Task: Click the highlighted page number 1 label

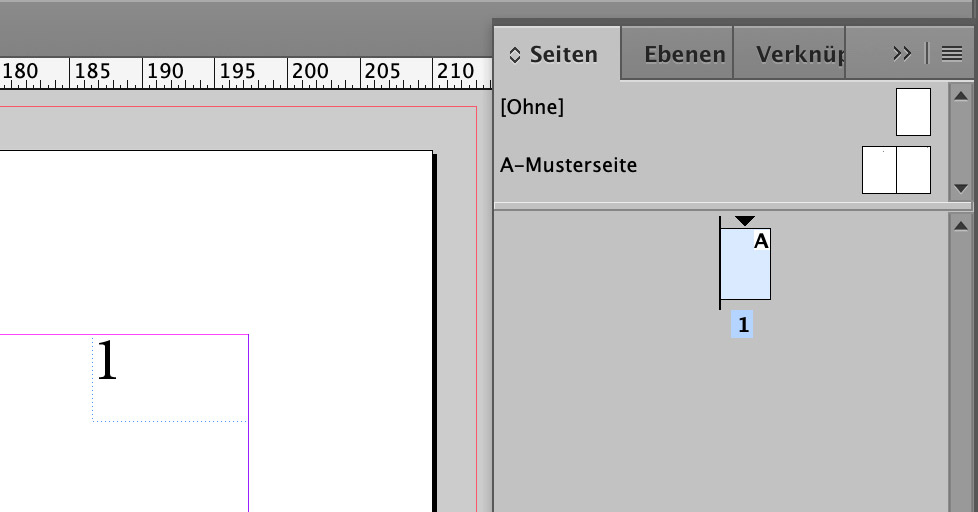Action: tap(742, 325)
